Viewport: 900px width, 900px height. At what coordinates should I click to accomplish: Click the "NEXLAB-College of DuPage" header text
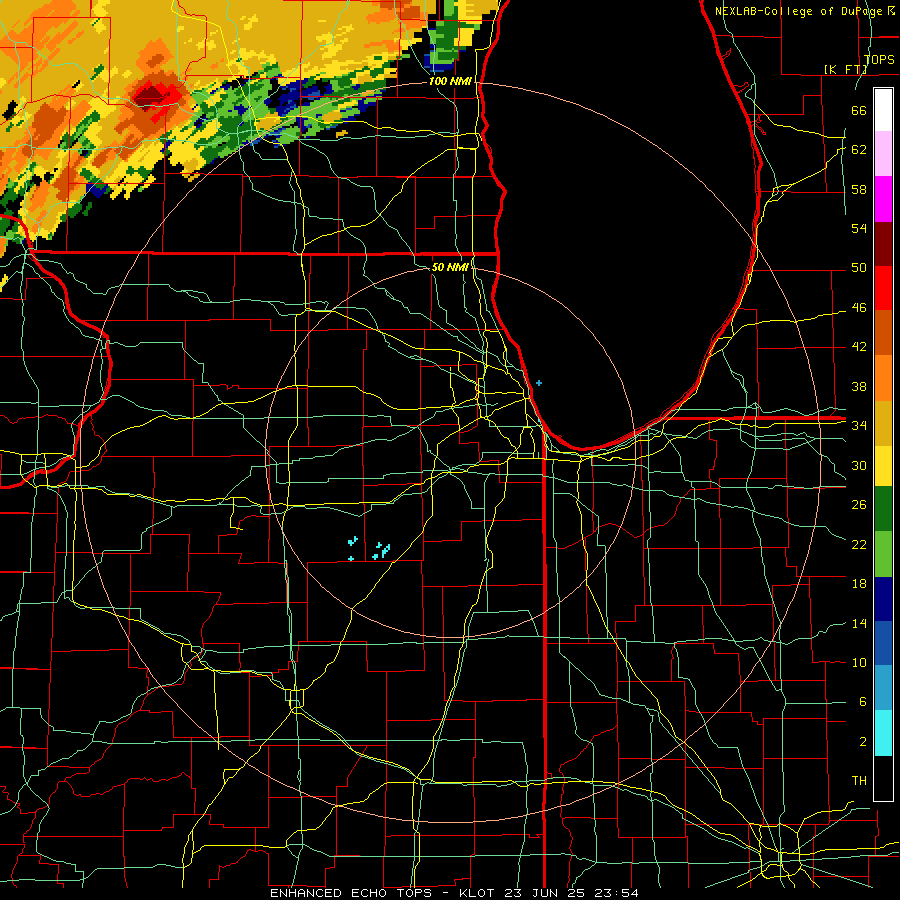798,11
